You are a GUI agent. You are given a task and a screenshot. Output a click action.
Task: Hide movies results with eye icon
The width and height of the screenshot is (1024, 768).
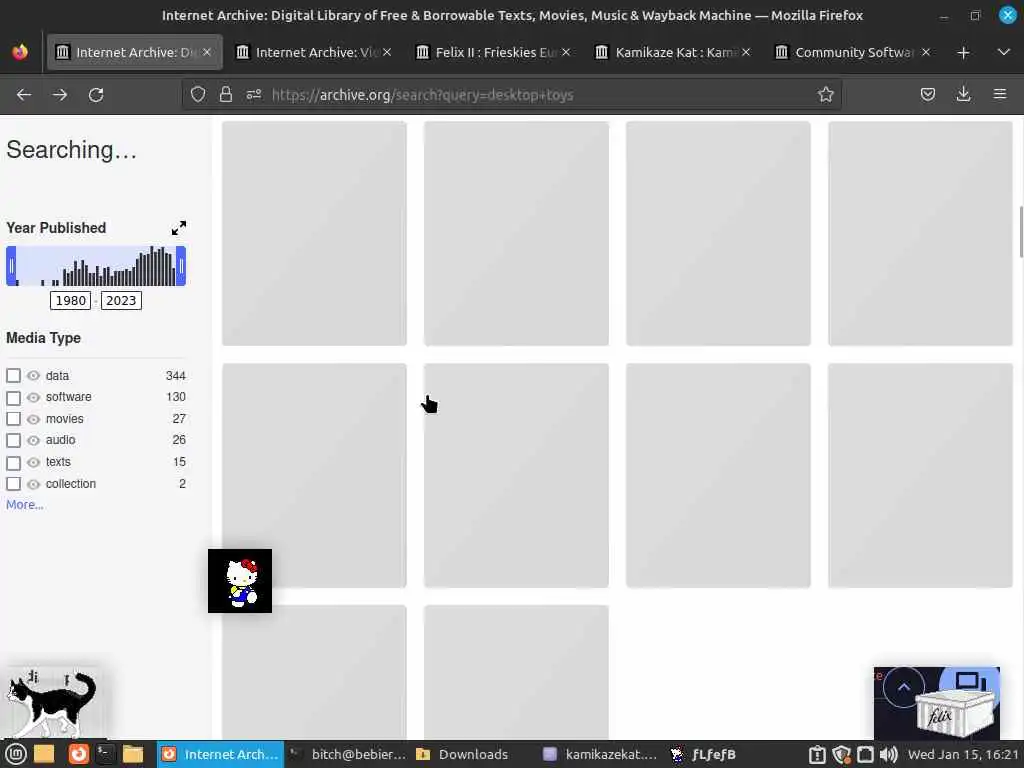33,419
